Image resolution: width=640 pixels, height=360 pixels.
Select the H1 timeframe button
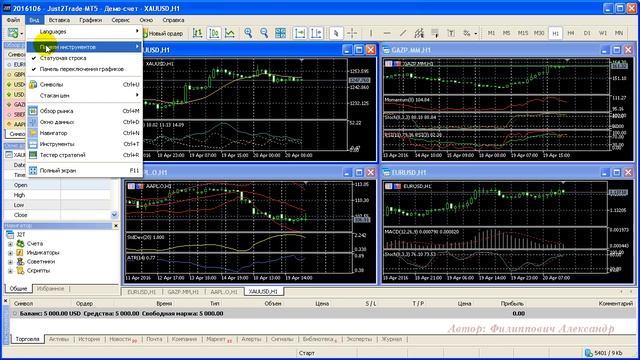coord(555,33)
